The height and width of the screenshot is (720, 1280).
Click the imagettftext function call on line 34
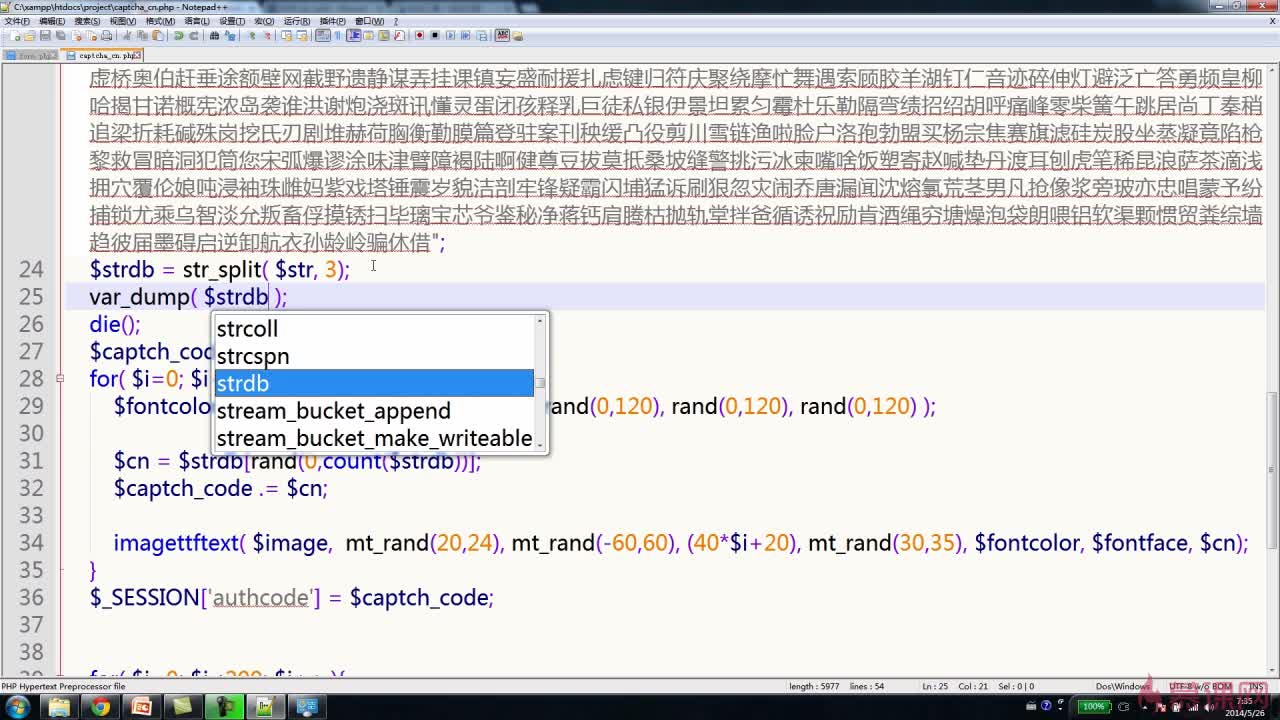point(176,543)
